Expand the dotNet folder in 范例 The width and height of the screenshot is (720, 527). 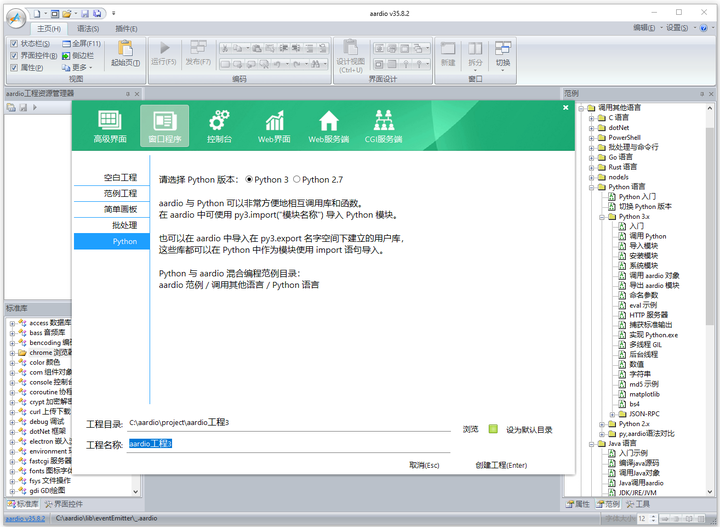click(x=591, y=128)
